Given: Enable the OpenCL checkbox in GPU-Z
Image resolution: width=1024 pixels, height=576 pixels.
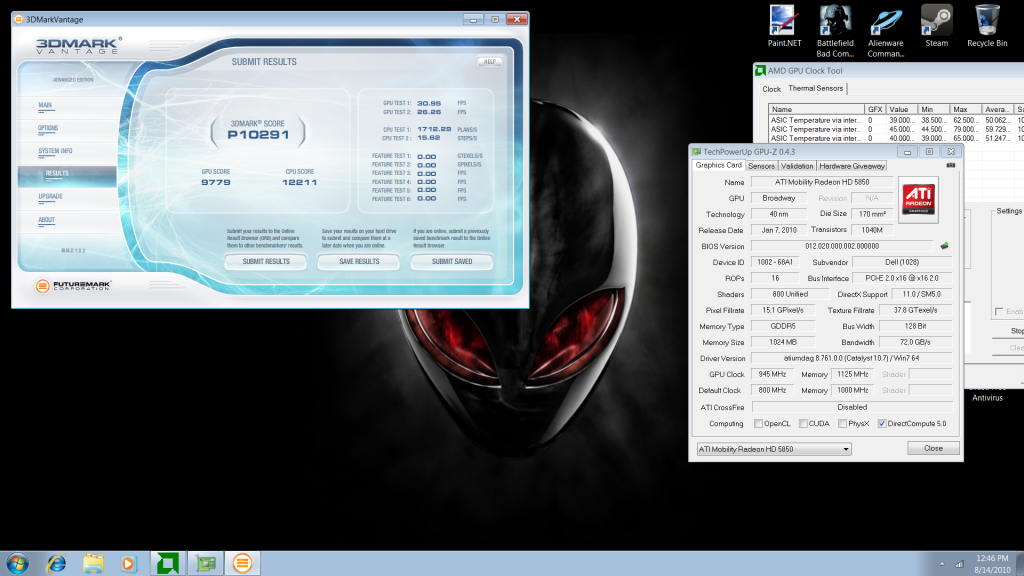Looking at the screenshot, I should pos(758,424).
